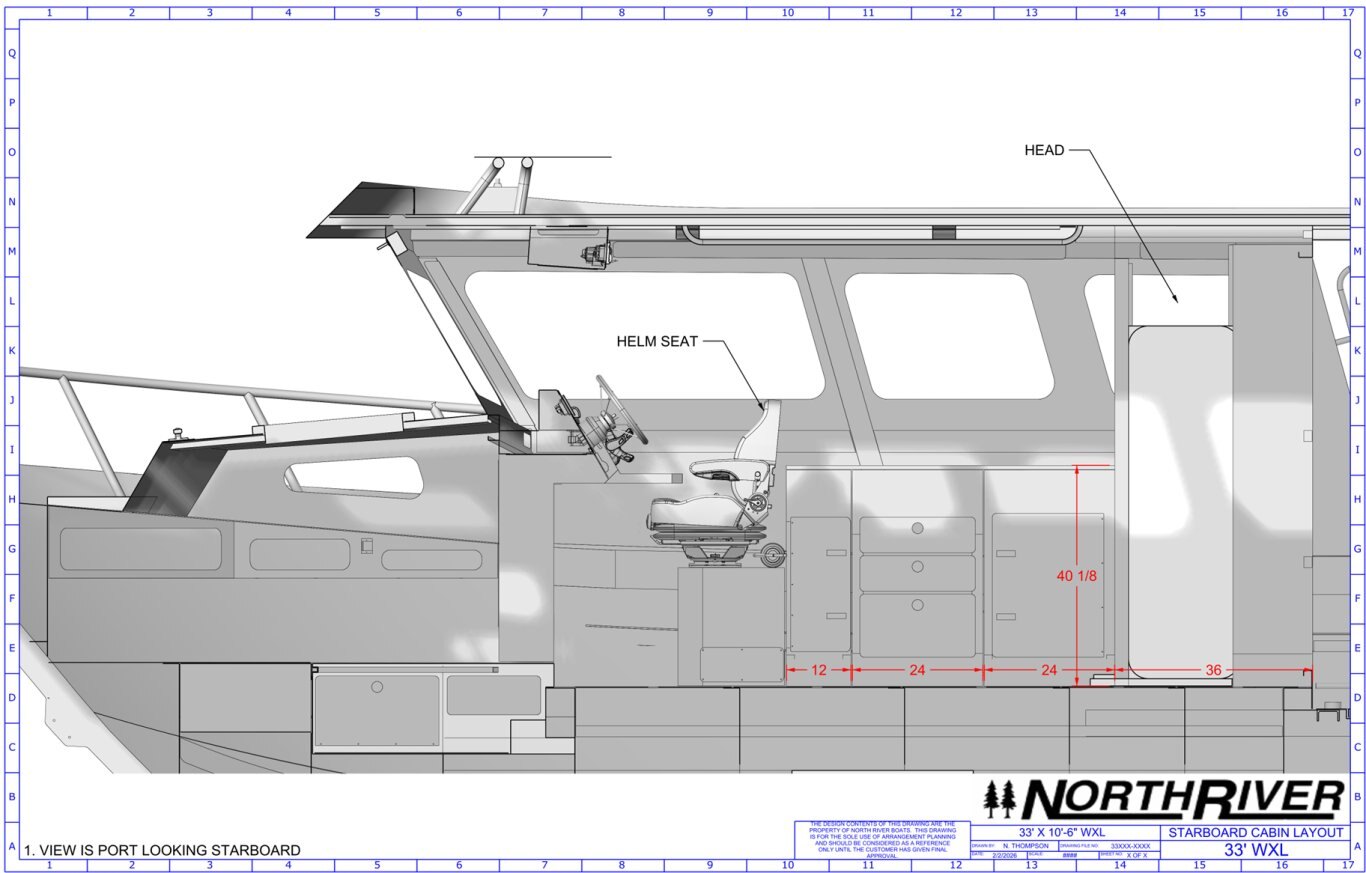This screenshot has height=873, width=1366.
Task: Click the North River pine trees logo
Action: coord(999,800)
